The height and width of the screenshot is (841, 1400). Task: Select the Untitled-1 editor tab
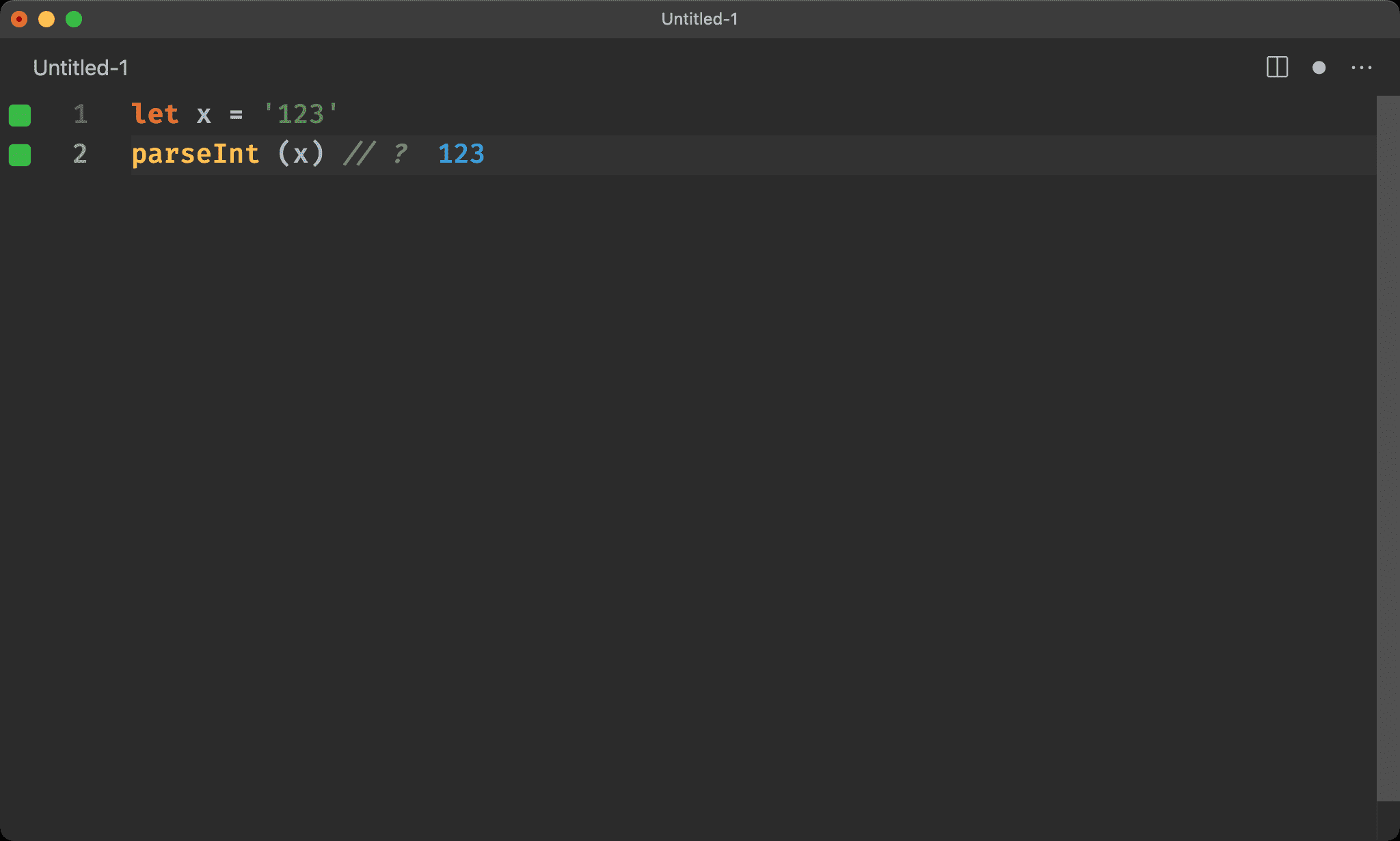click(x=80, y=68)
